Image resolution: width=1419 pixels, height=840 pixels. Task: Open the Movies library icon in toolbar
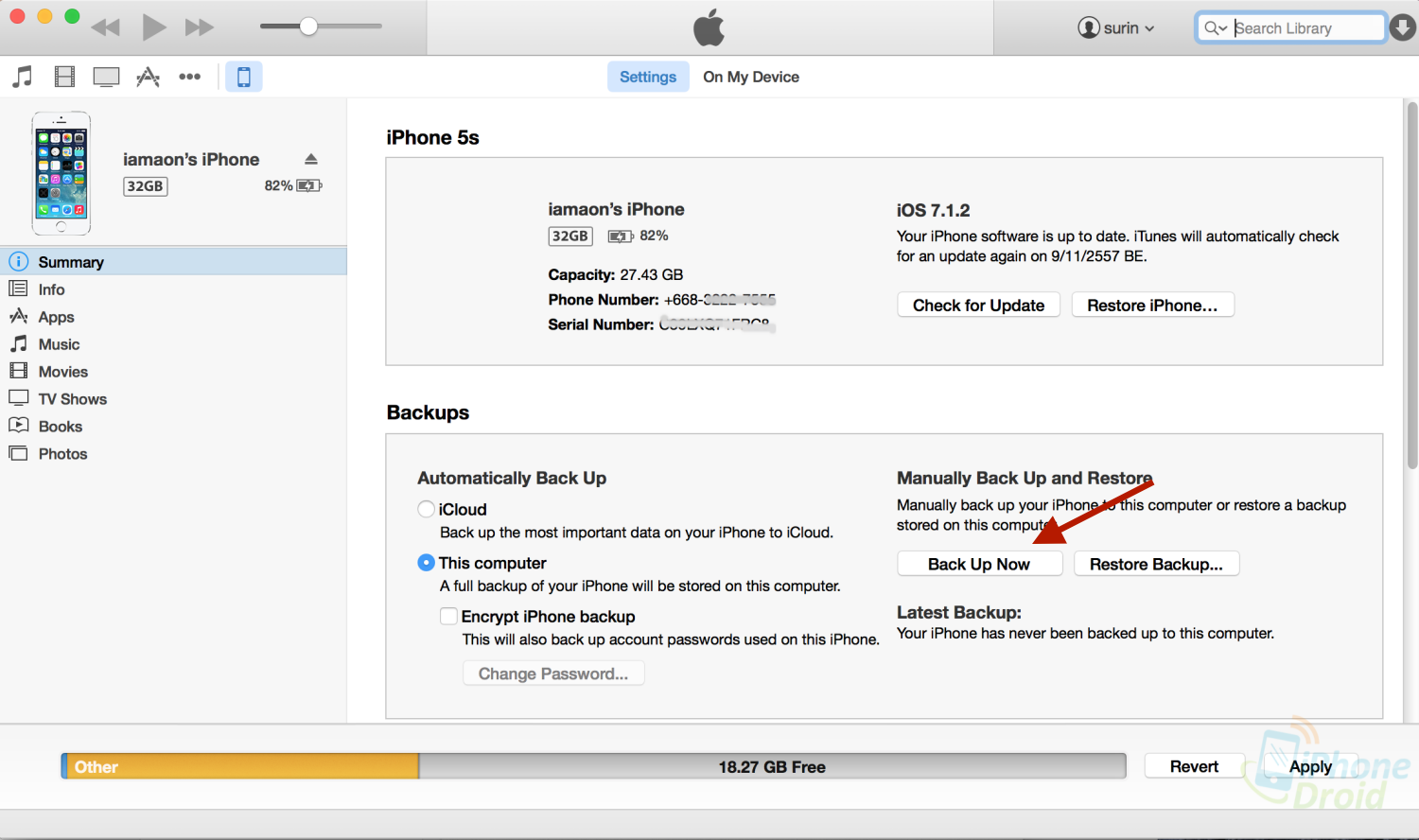pos(64,77)
